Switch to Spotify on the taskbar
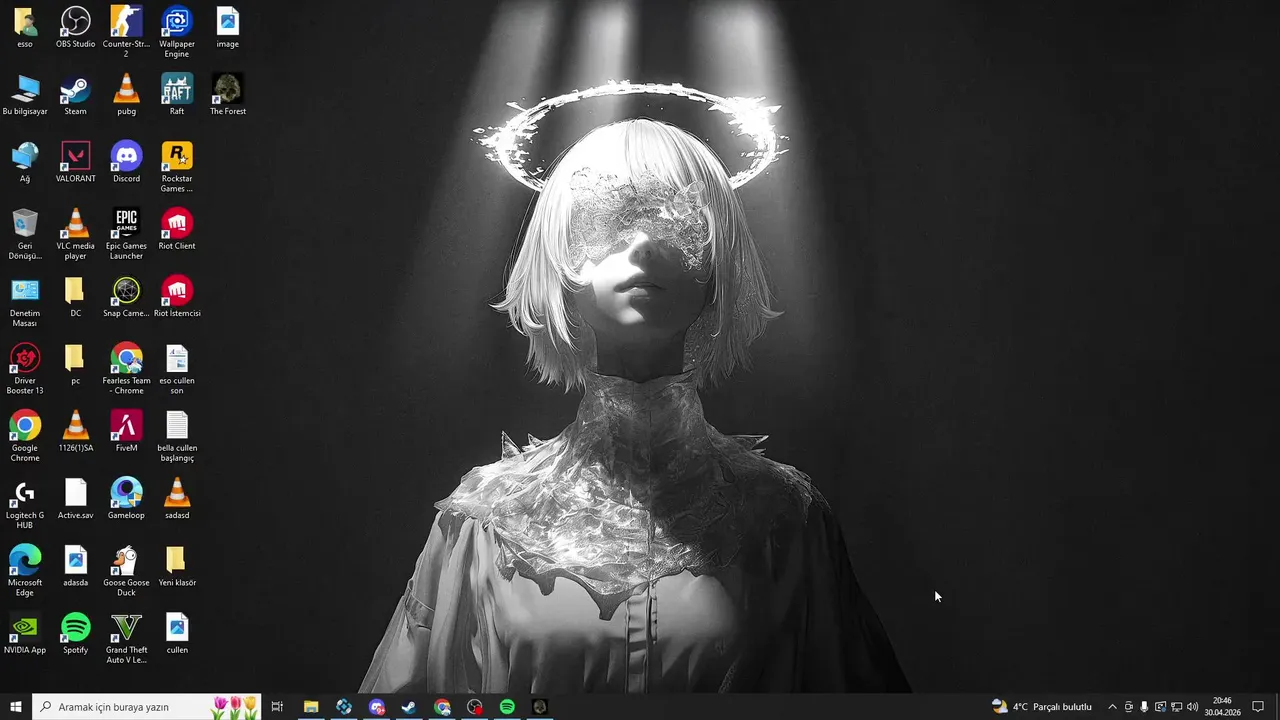Image resolution: width=1280 pixels, height=720 pixels. (x=507, y=707)
